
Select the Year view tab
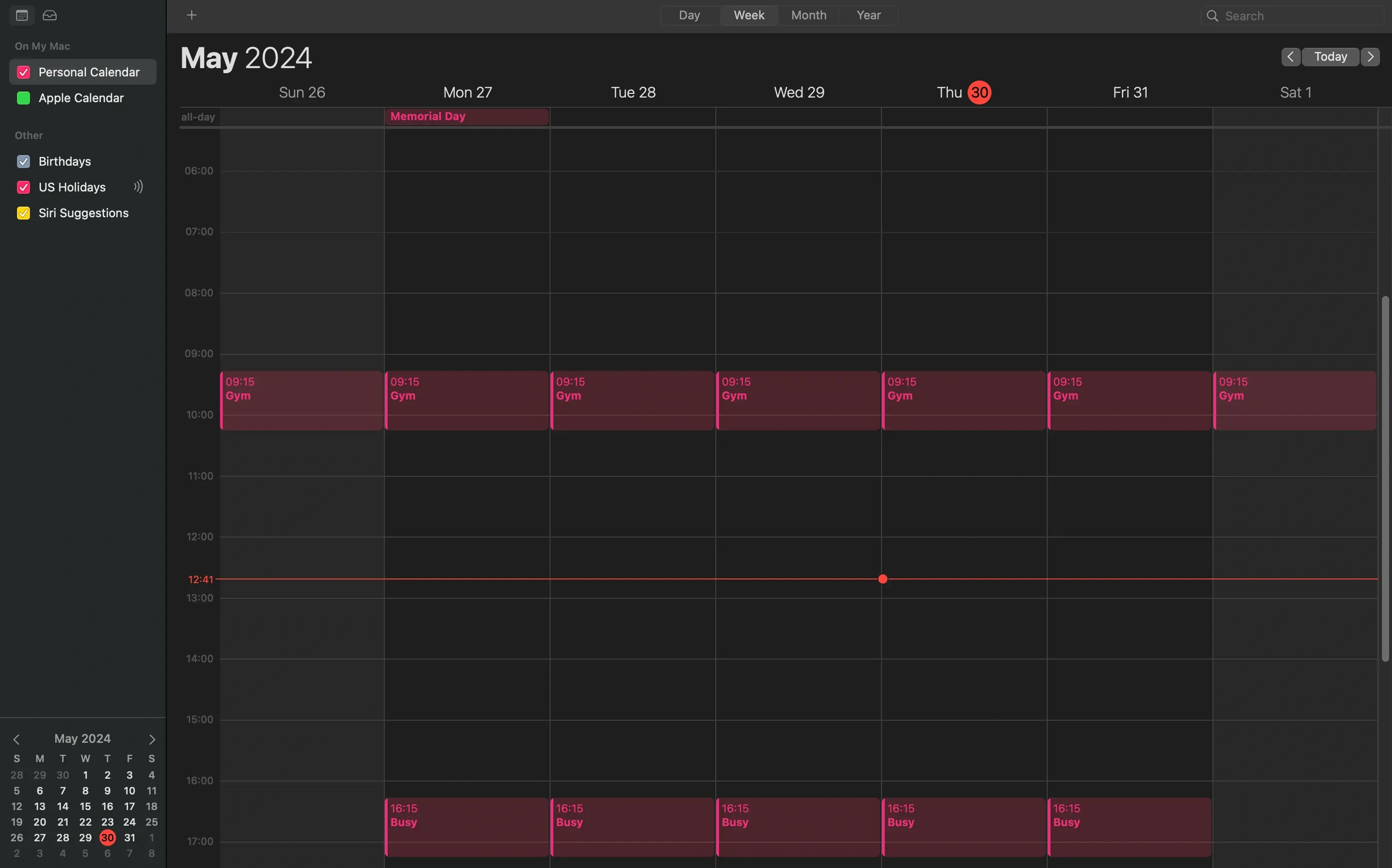click(x=868, y=16)
